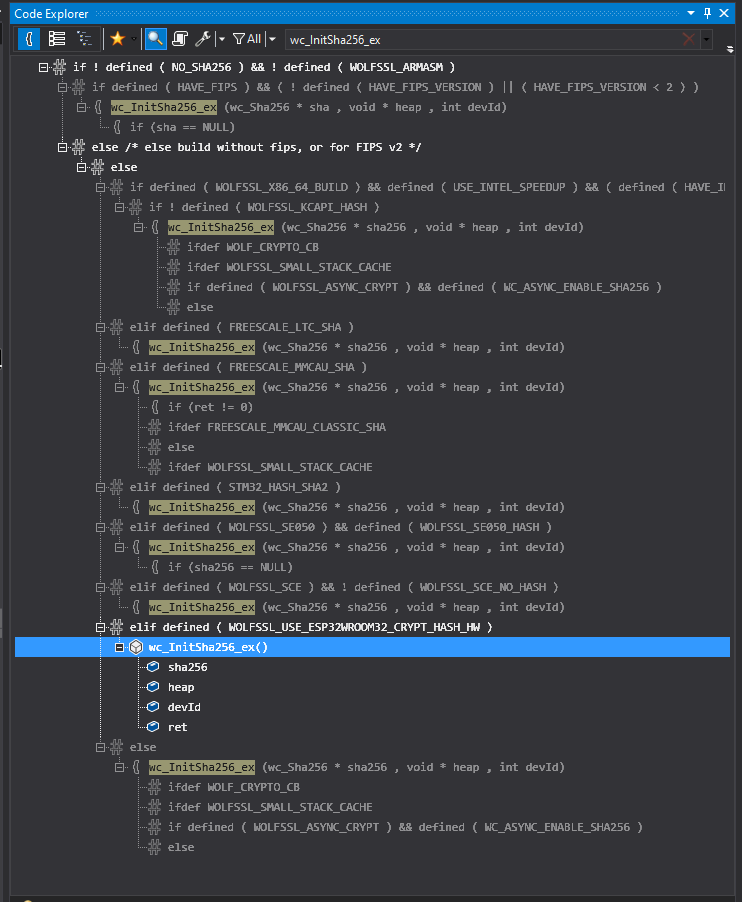Collapse the FREESCALE_LTC_SHA elif node
The height and width of the screenshot is (902, 742).
[x=100, y=327]
